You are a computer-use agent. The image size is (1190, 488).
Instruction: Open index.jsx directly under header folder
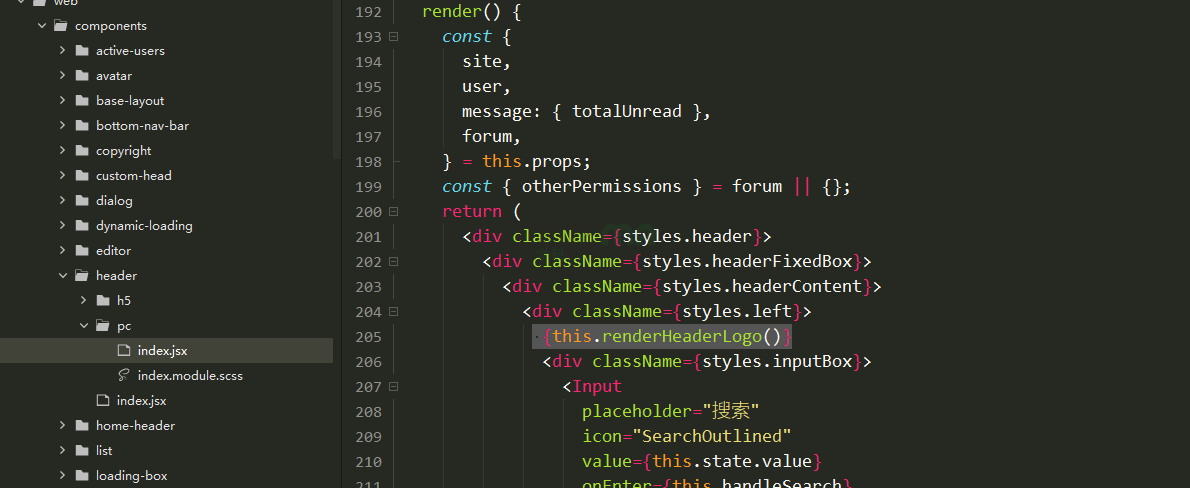click(x=141, y=401)
